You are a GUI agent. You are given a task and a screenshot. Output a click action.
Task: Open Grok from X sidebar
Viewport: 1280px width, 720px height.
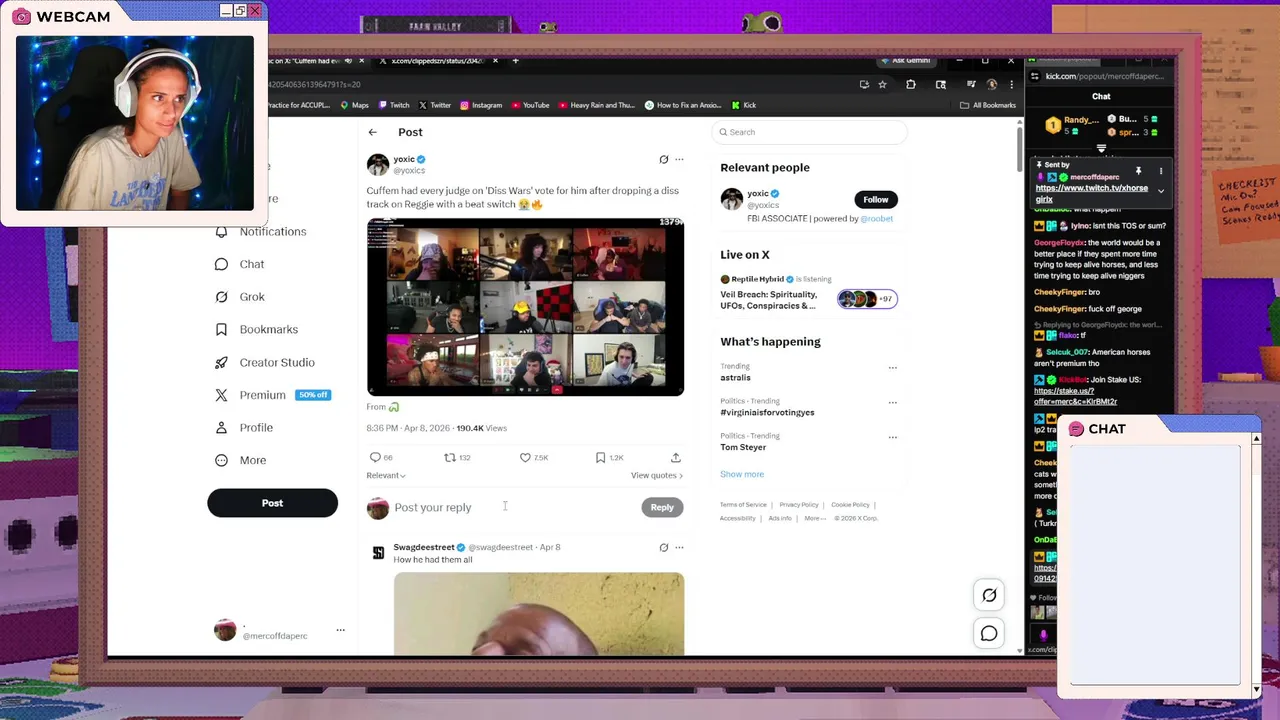(239, 297)
